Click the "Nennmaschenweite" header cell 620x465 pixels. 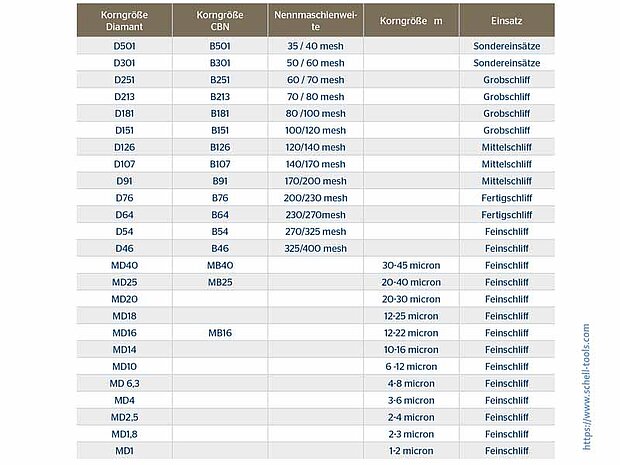pyautogui.click(x=315, y=20)
